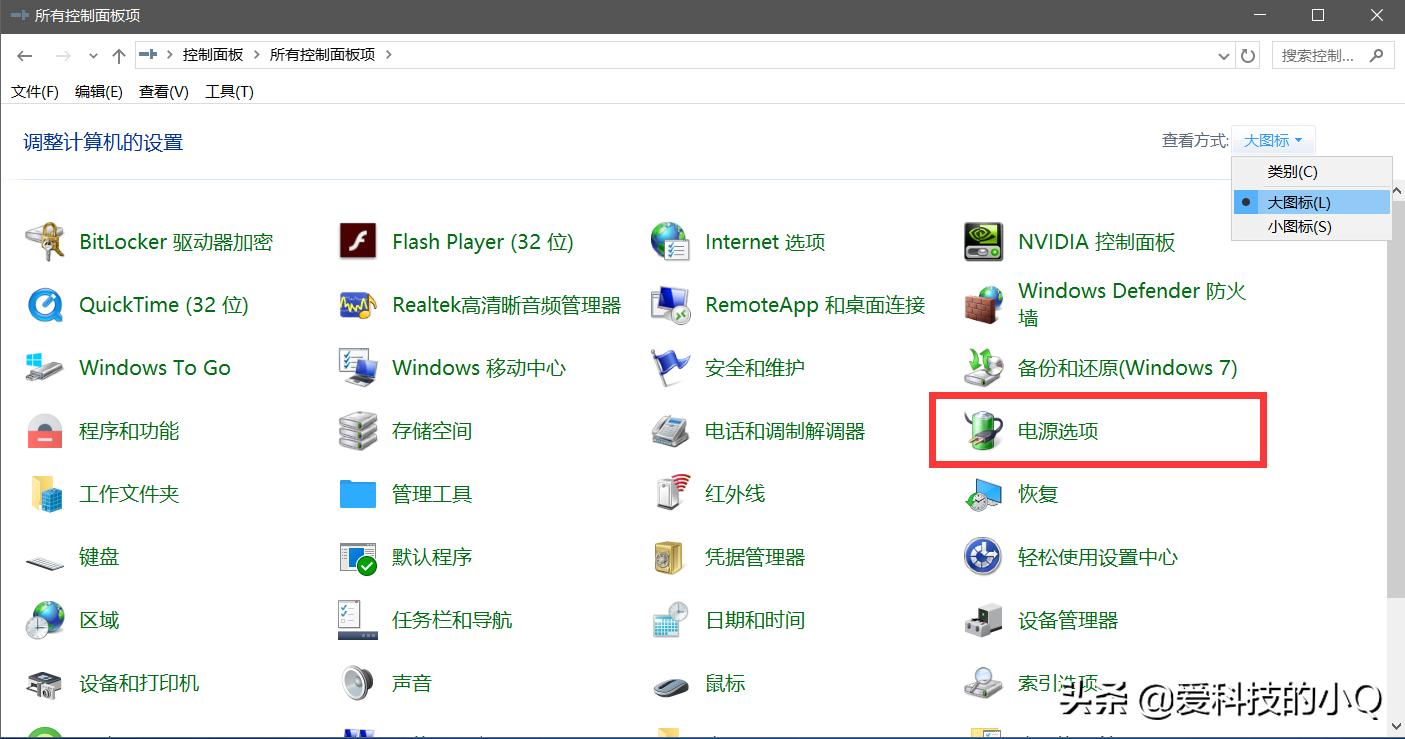Open the 编辑(E) menu

(x=99, y=91)
